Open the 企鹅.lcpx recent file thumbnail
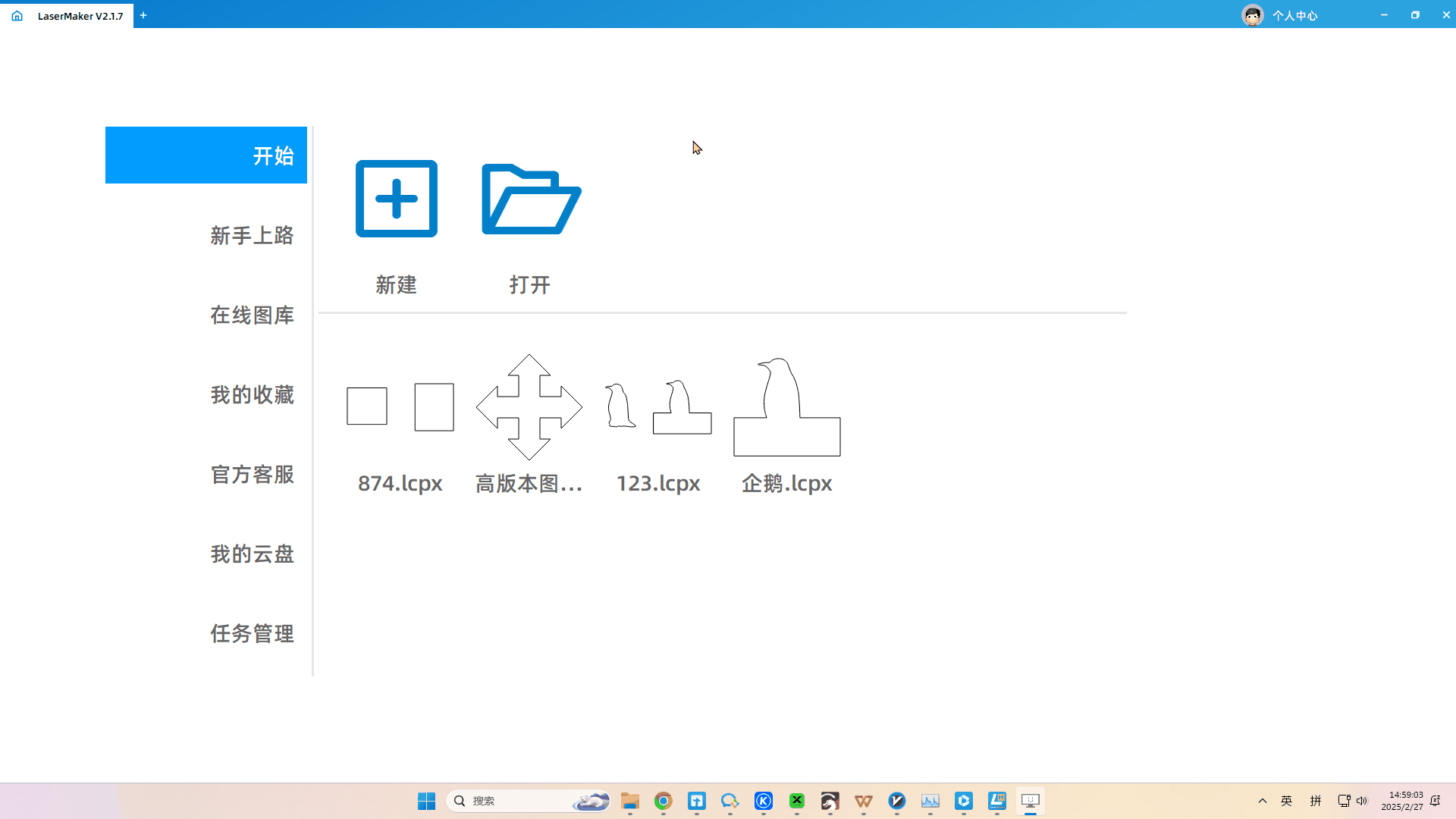 787,407
